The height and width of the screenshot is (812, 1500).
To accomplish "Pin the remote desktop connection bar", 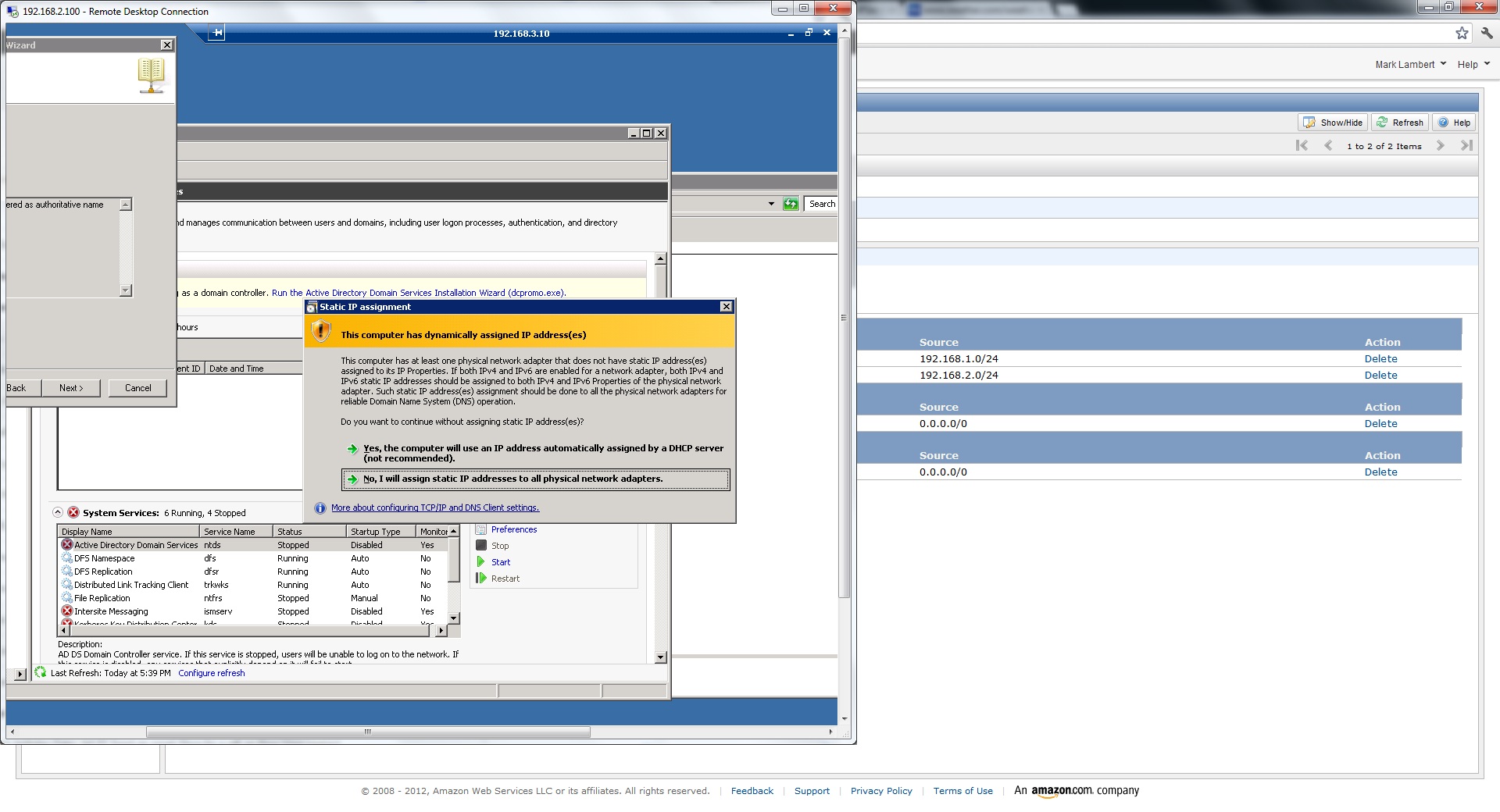I will point(217,33).
